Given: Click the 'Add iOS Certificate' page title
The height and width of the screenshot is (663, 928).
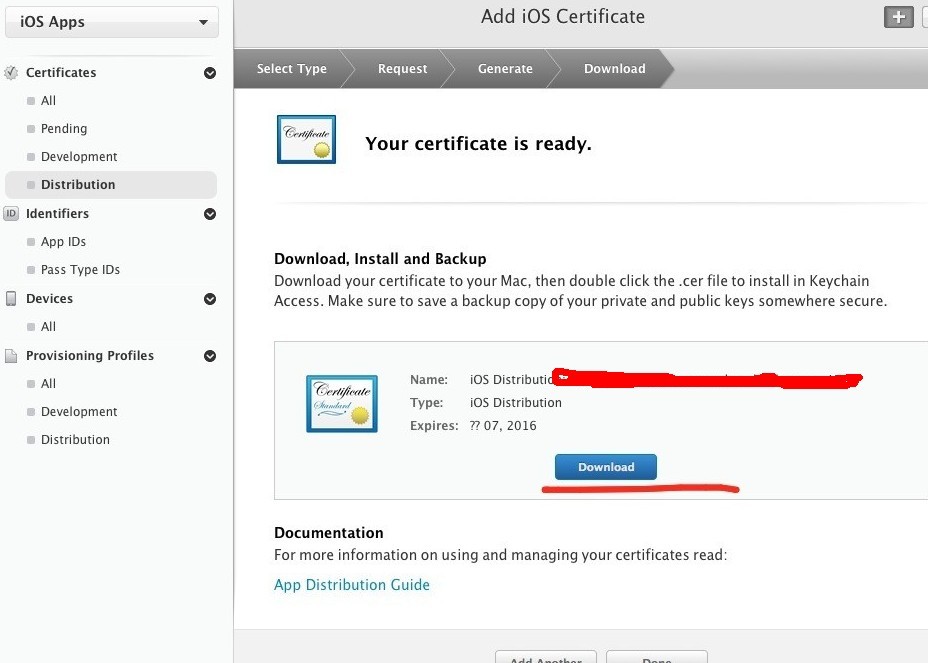Looking at the screenshot, I should click(563, 17).
